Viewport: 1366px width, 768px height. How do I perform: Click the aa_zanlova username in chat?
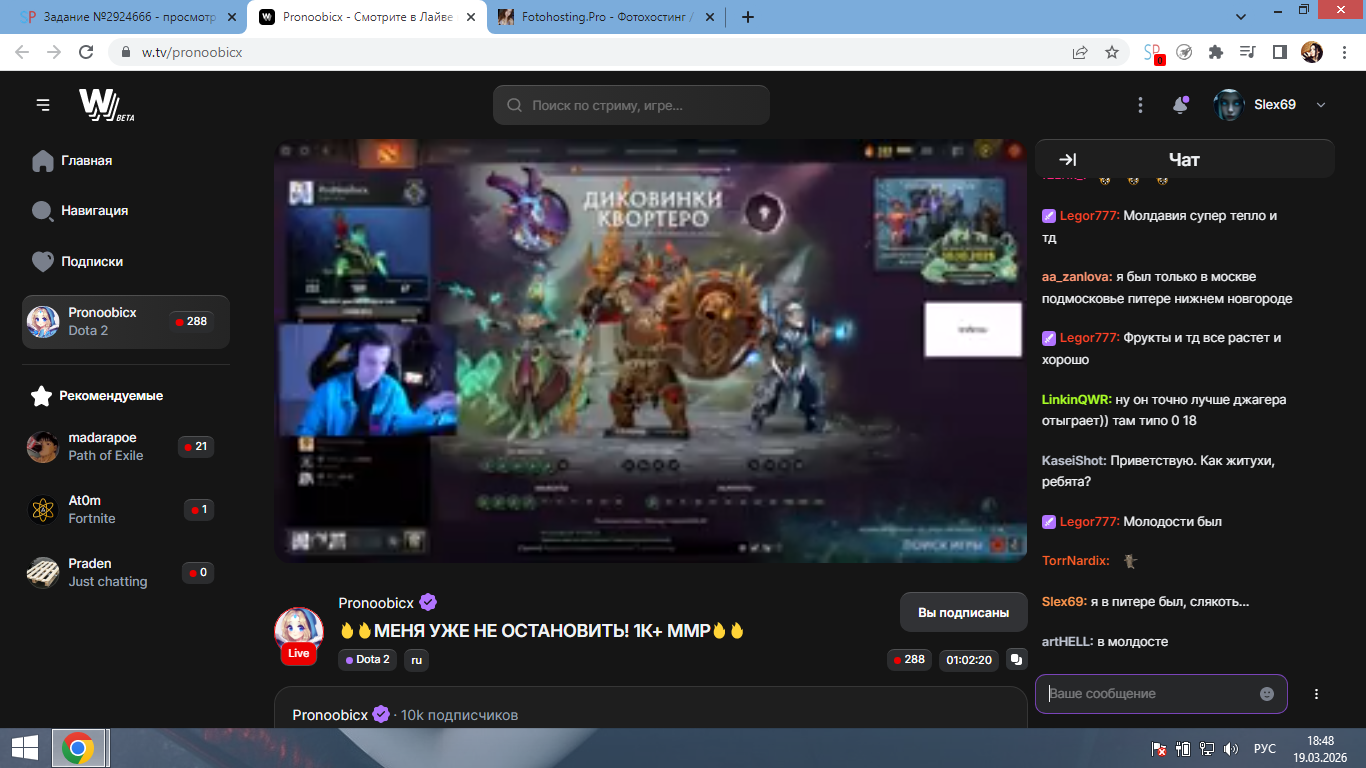(x=1077, y=277)
